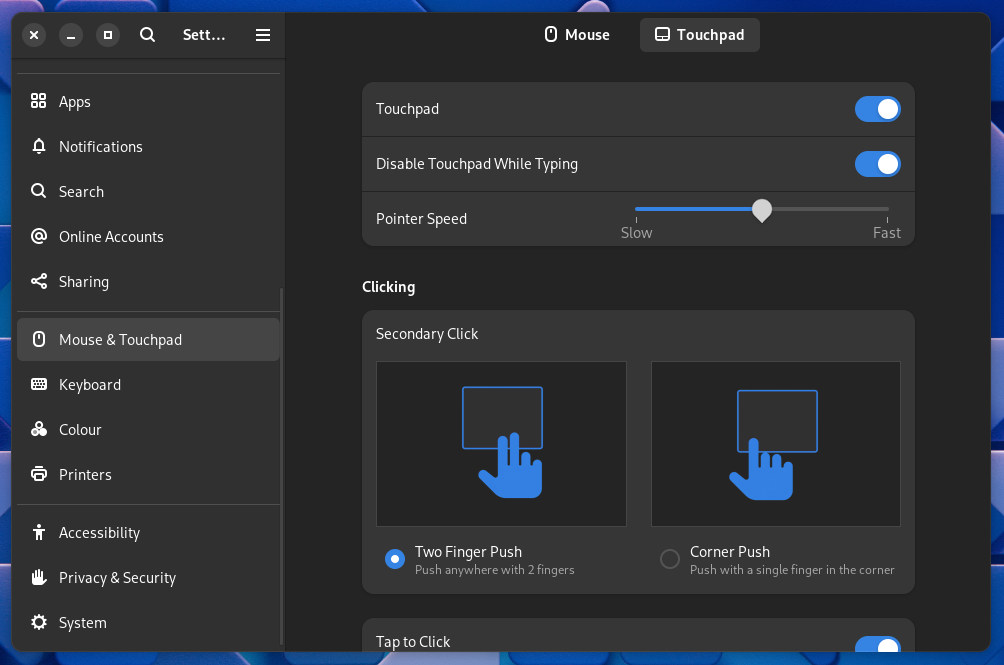Open the hamburger menu in Settings
Image resolution: width=1004 pixels, height=665 pixels.
[x=263, y=35]
